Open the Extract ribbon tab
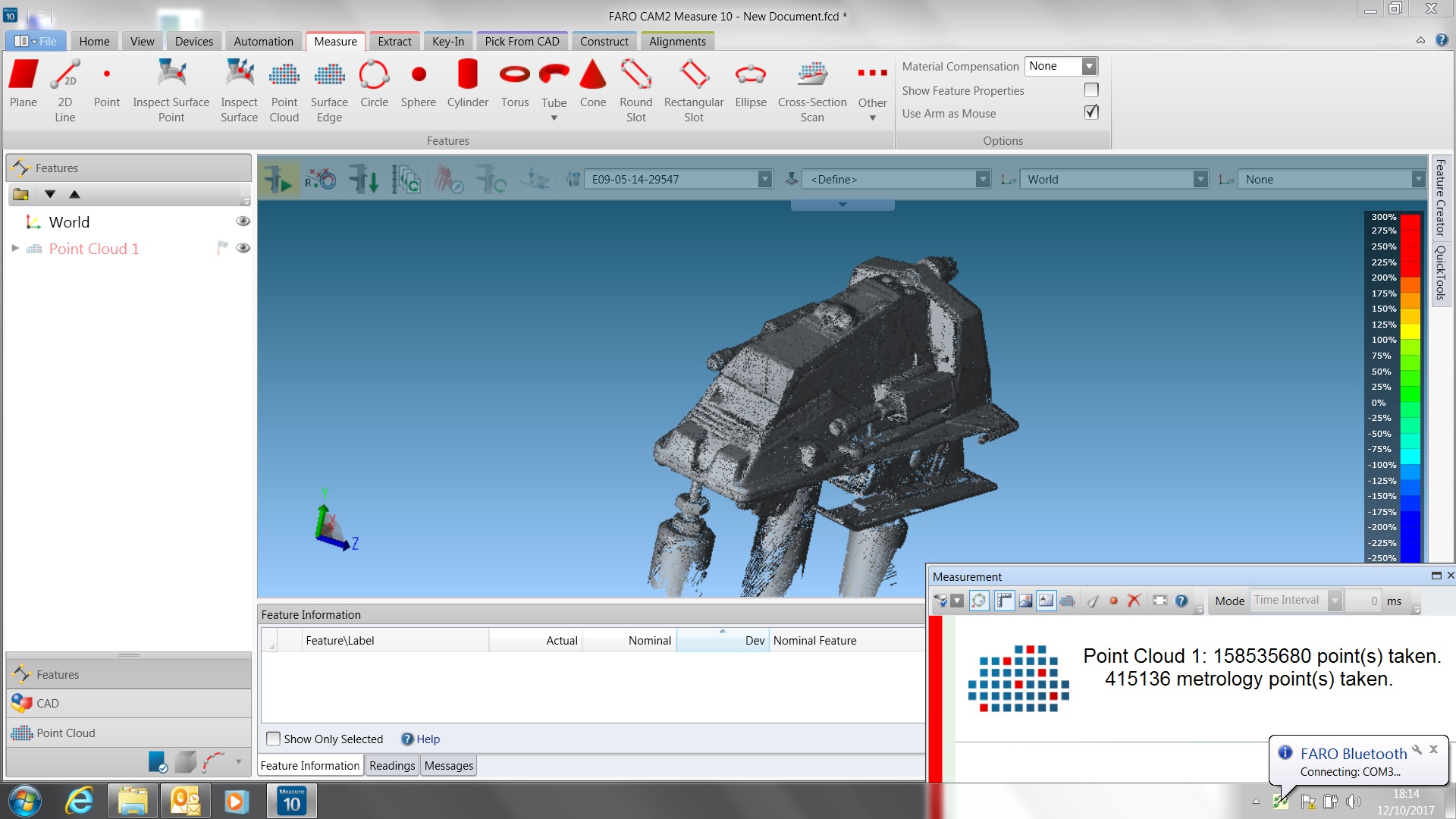Image resolution: width=1456 pixels, height=819 pixels. click(394, 42)
